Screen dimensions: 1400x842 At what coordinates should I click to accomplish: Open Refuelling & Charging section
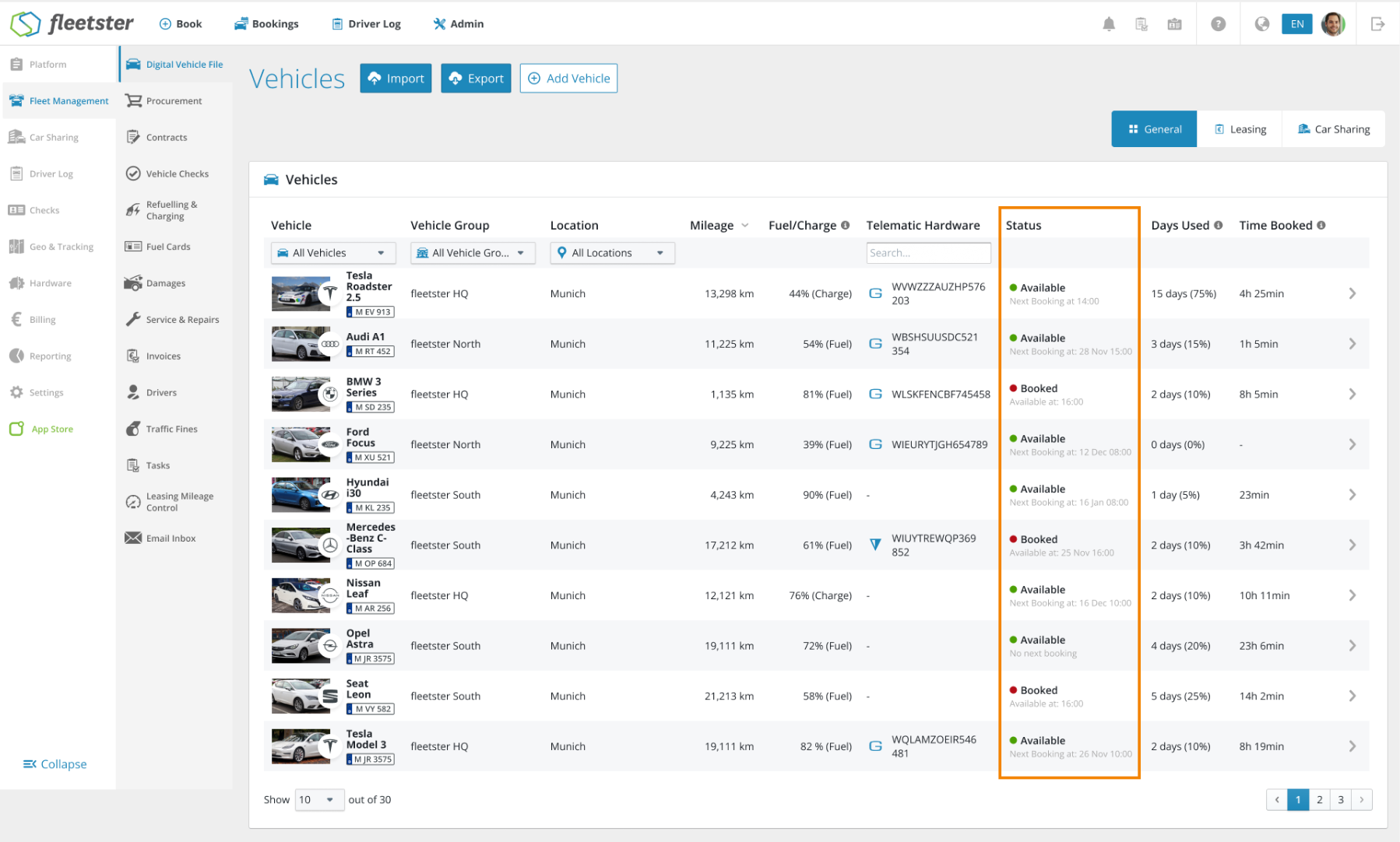click(x=162, y=210)
